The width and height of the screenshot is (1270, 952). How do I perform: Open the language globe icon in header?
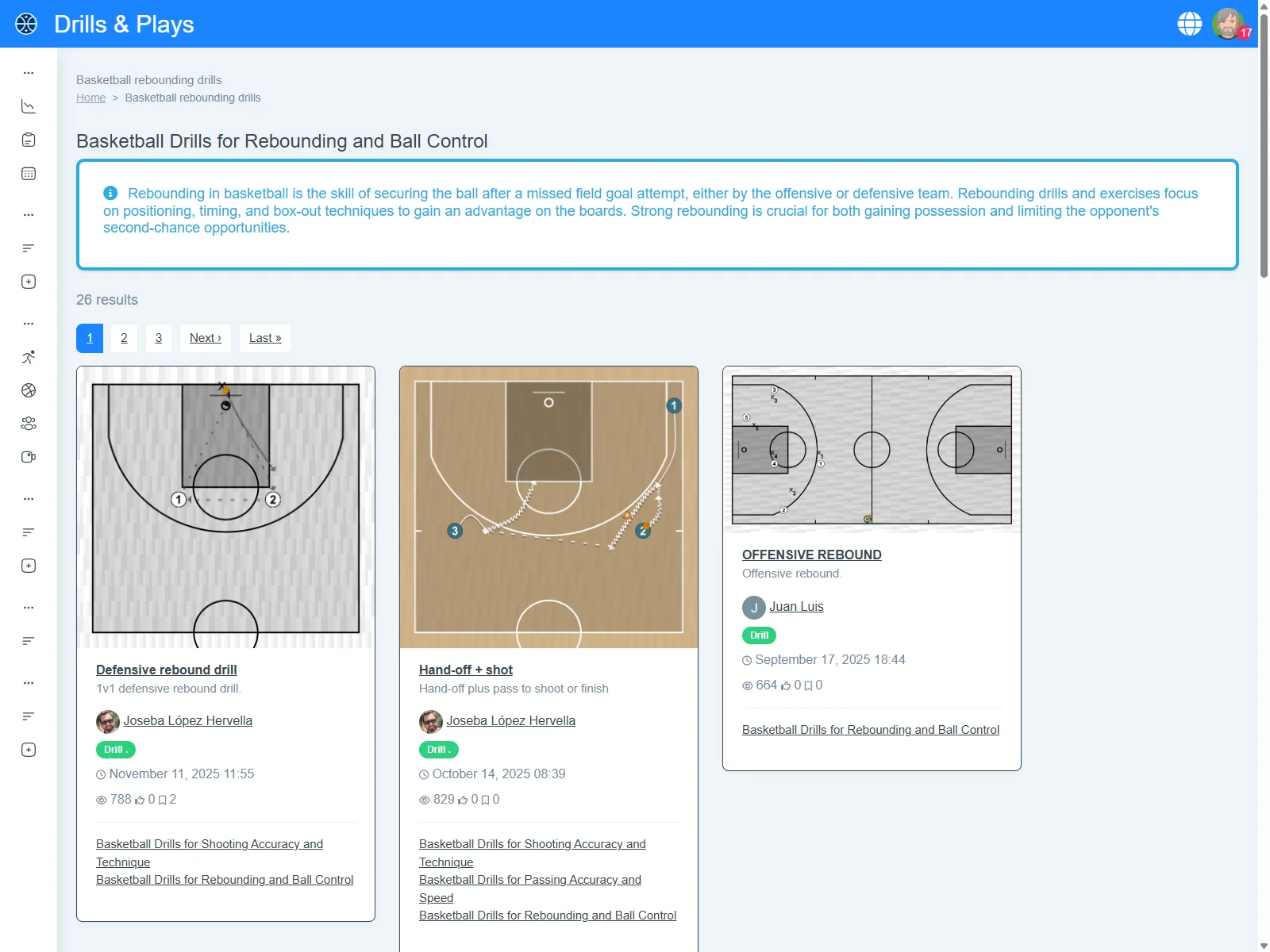(x=1189, y=24)
